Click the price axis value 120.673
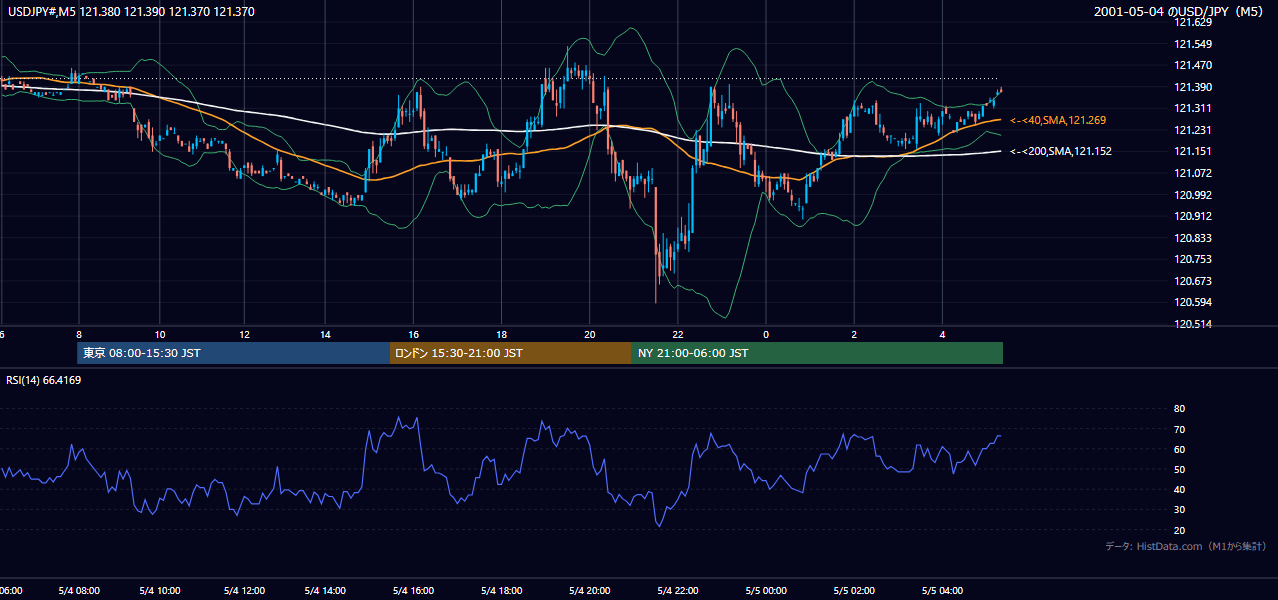Screen dimensions: 1278x600 tap(1192, 282)
